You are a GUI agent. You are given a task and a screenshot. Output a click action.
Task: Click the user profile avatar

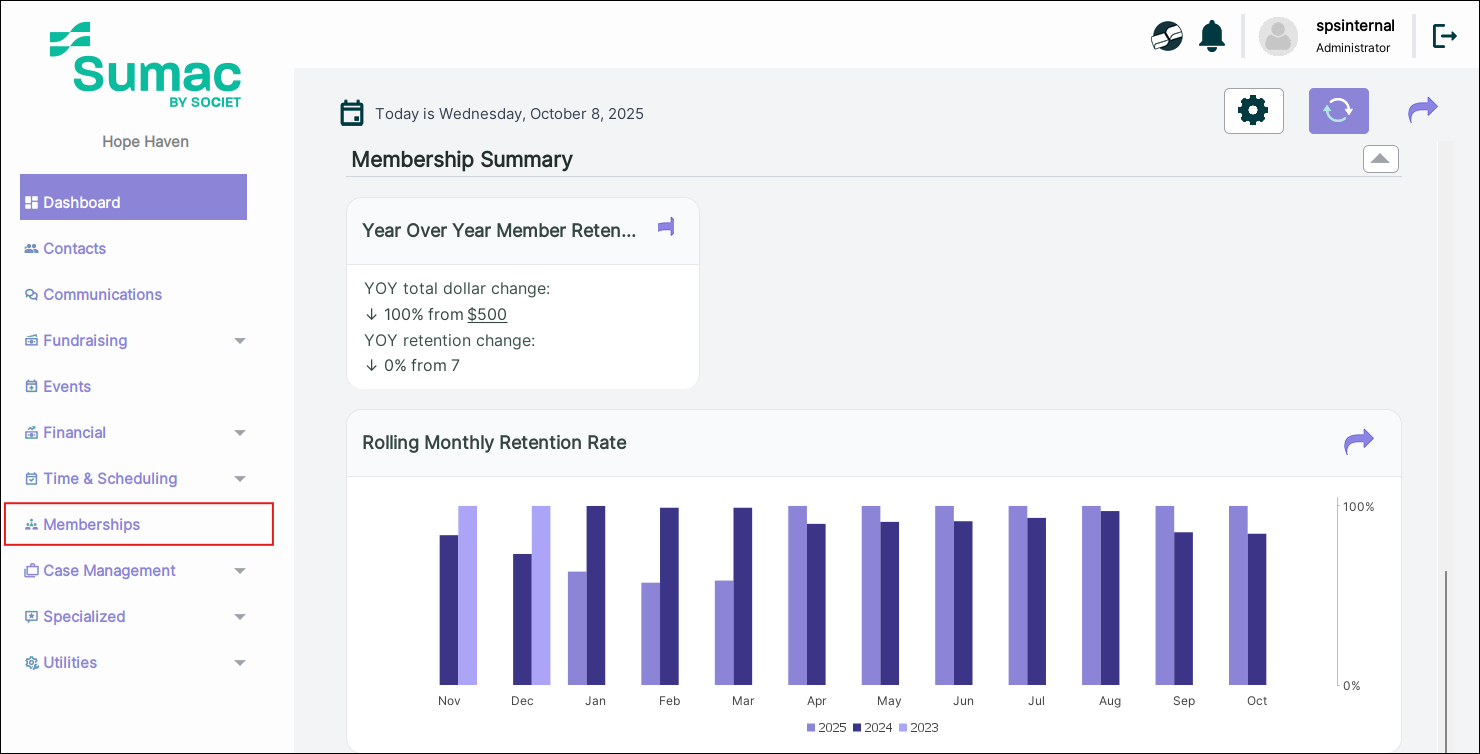click(1277, 37)
